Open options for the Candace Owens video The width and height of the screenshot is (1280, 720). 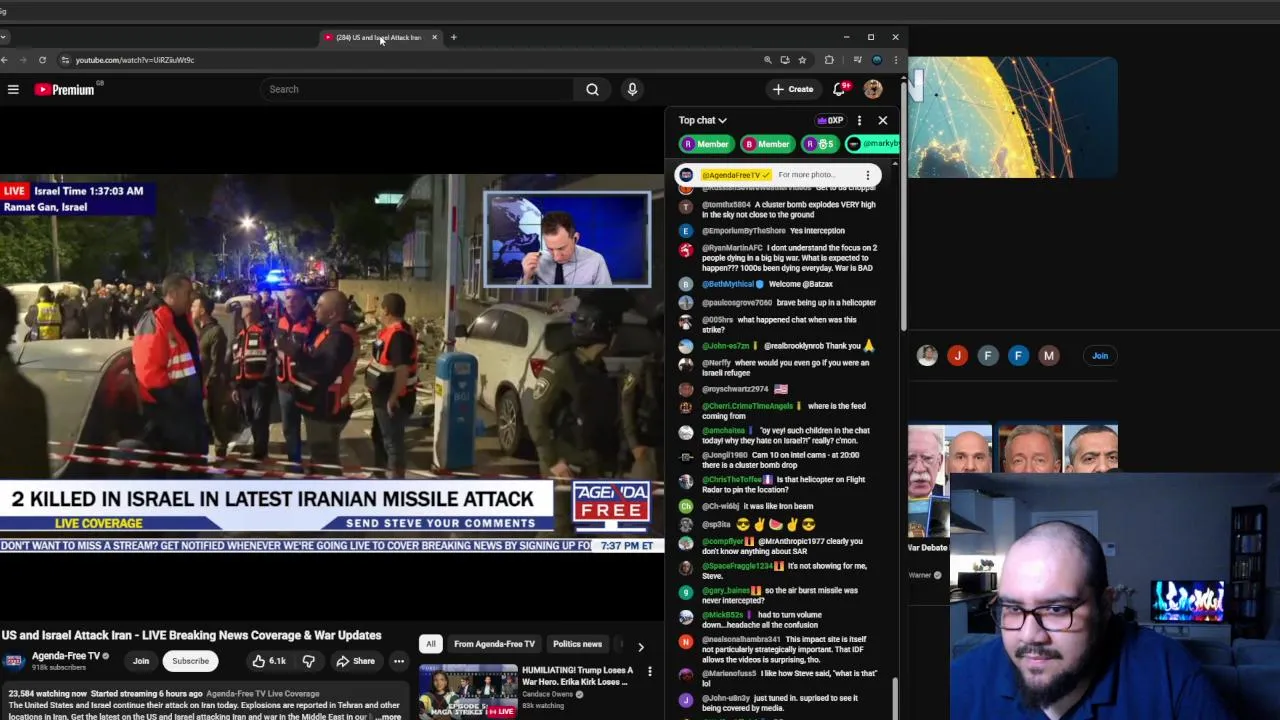point(649,672)
